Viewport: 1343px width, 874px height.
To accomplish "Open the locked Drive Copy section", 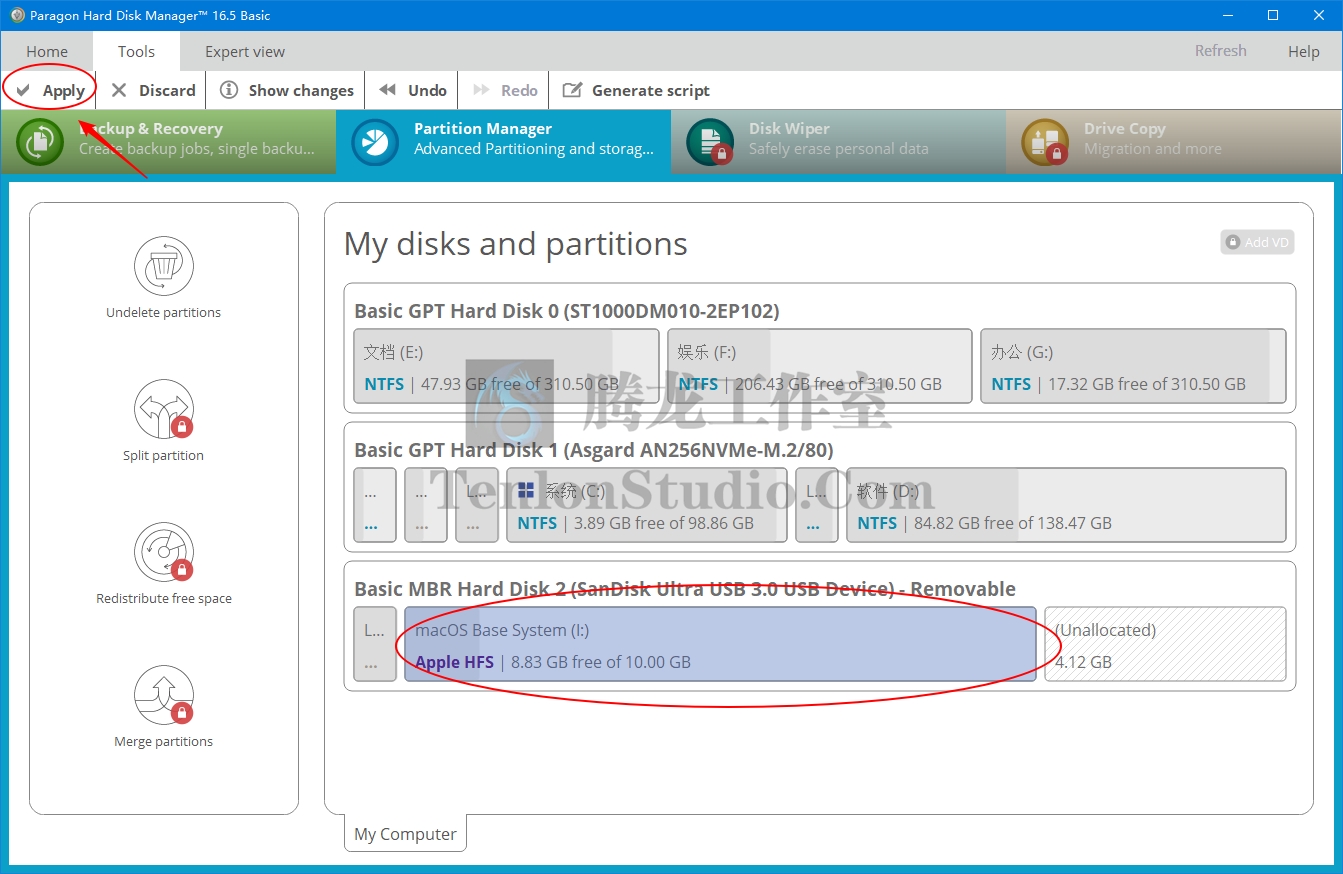I will tap(1173, 141).
